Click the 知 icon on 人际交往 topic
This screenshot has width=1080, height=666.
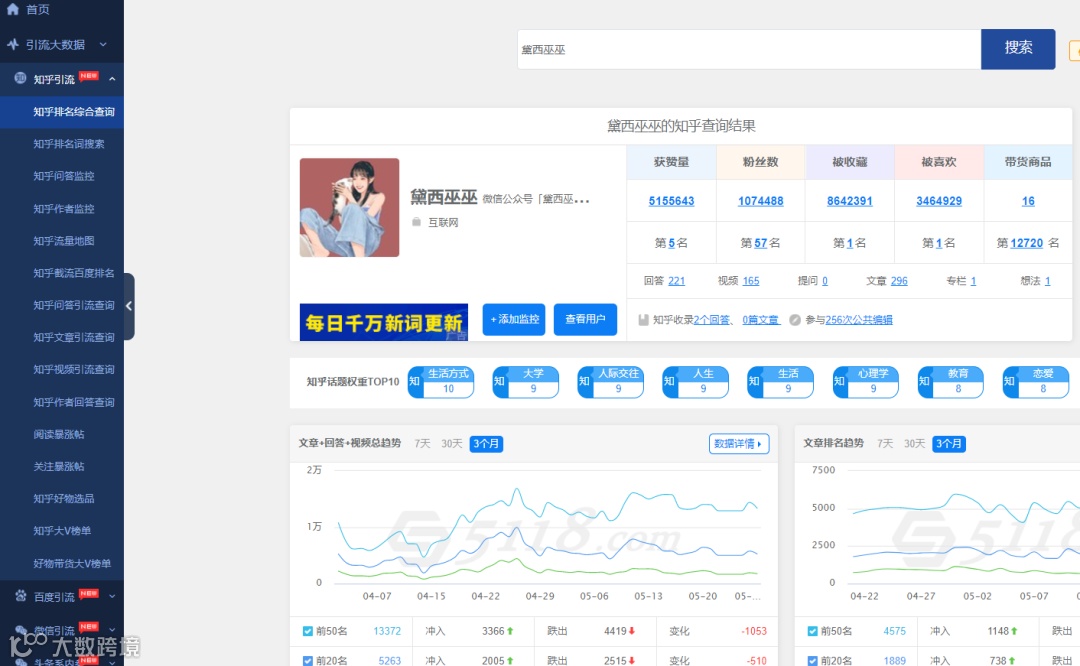[585, 381]
